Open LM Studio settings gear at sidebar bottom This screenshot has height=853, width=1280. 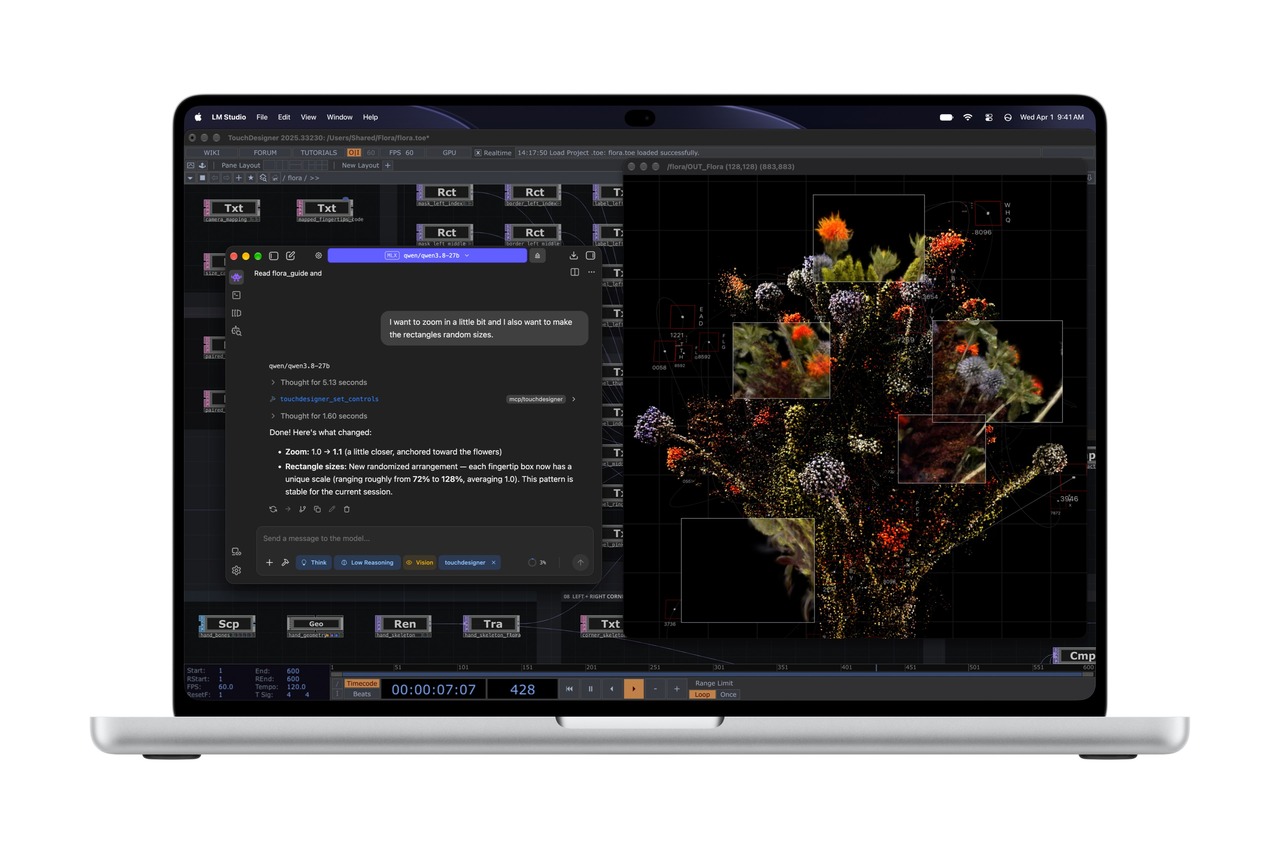[236, 571]
